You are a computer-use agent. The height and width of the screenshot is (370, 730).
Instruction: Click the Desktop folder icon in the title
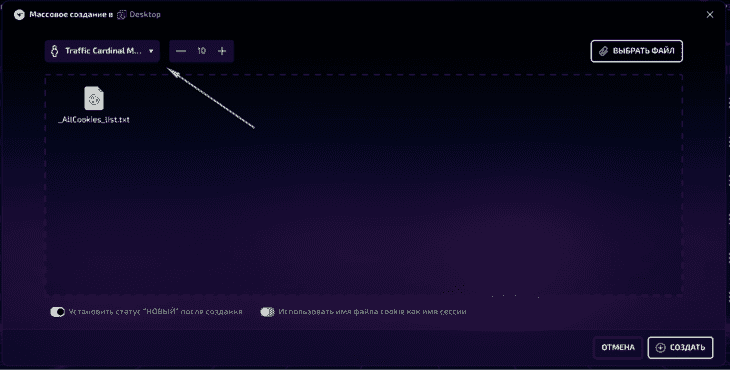click(122, 15)
